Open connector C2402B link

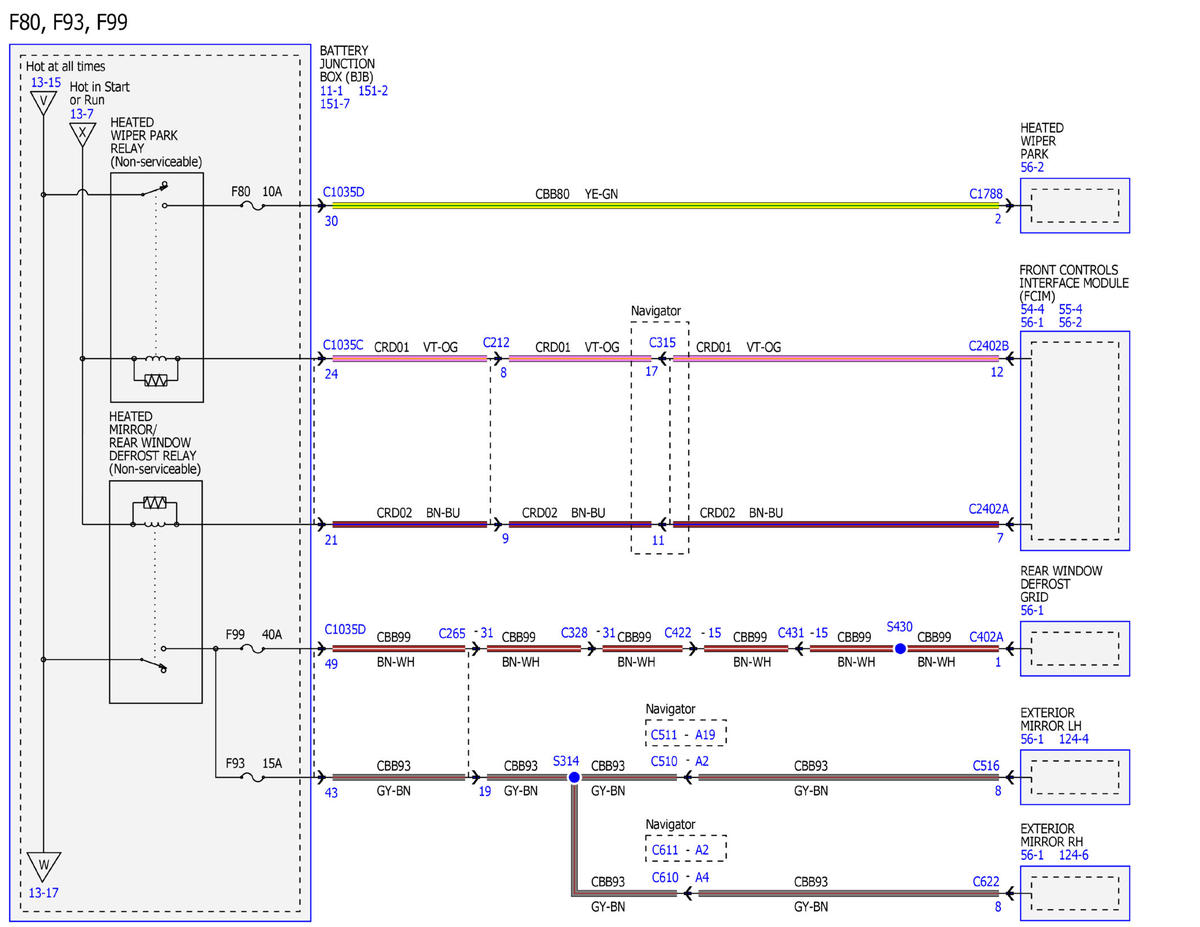click(x=988, y=345)
